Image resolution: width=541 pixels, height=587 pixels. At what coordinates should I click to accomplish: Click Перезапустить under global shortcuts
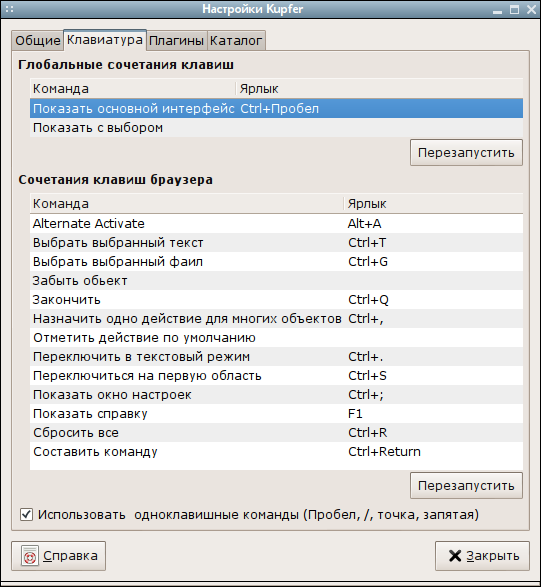tap(466, 152)
